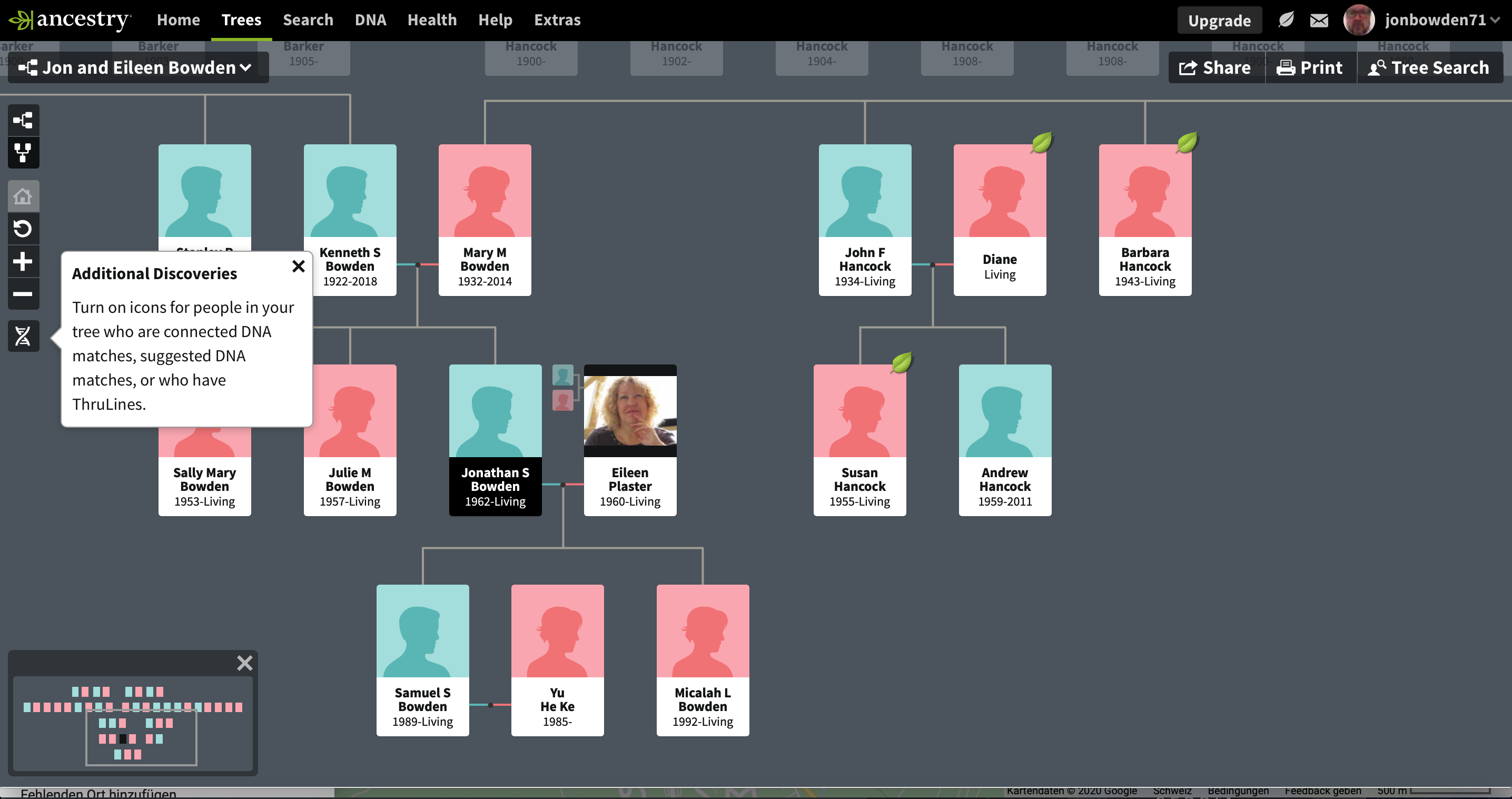
Task: Switch to vertical family view layout
Action: [24, 153]
